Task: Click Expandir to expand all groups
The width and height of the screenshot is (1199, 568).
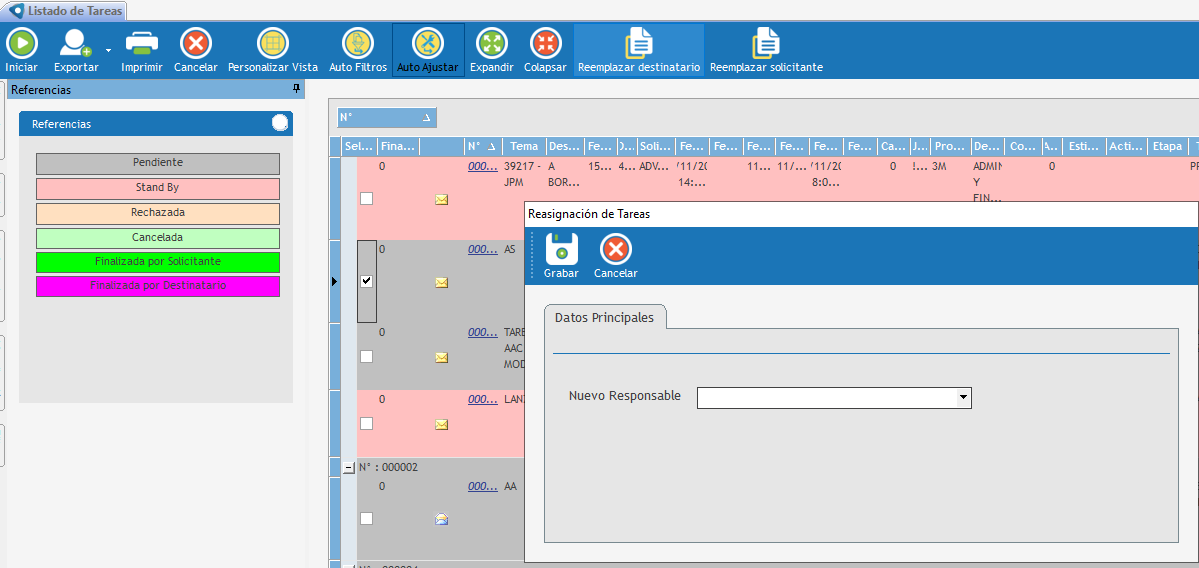Action: point(491,43)
